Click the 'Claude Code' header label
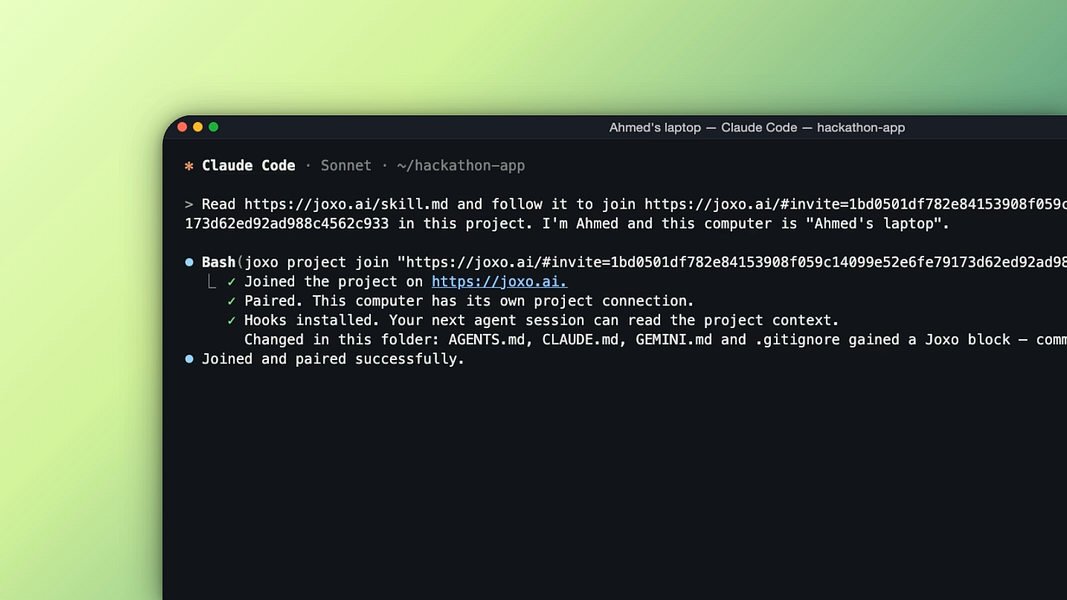1067x600 pixels. (248, 165)
